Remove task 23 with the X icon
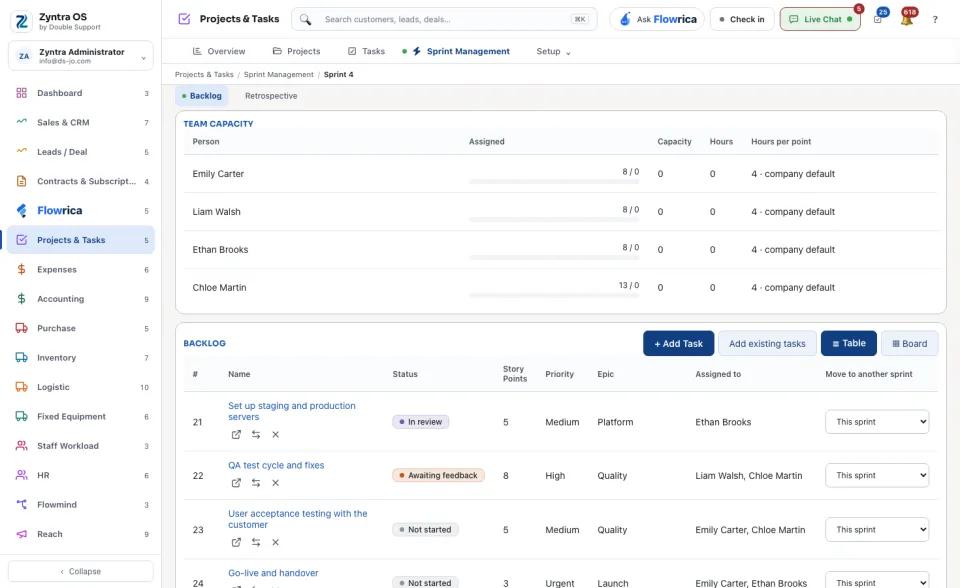Image resolution: width=960 pixels, height=588 pixels. (x=276, y=542)
